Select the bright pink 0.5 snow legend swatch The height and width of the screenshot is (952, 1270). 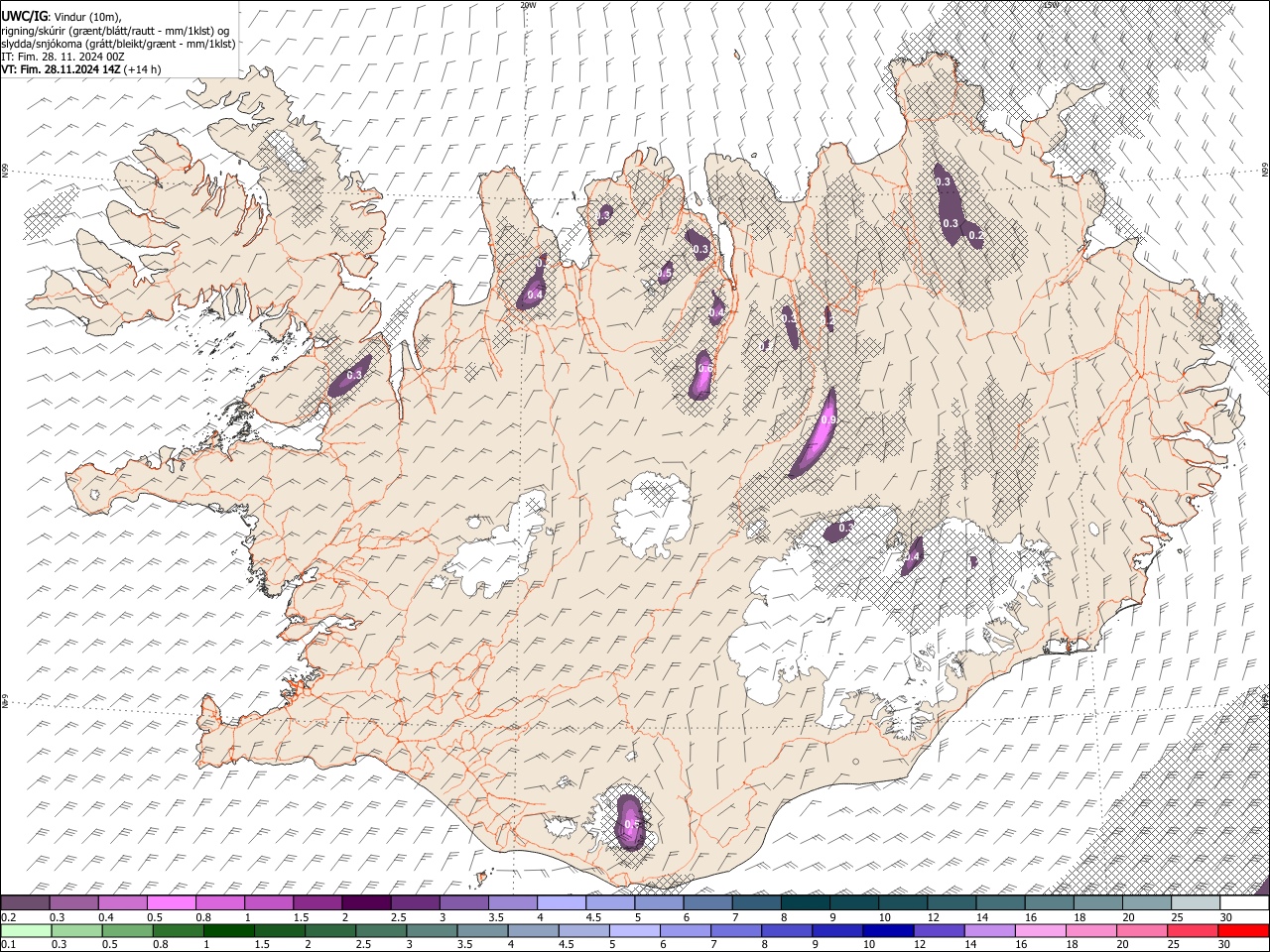[x=172, y=903]
